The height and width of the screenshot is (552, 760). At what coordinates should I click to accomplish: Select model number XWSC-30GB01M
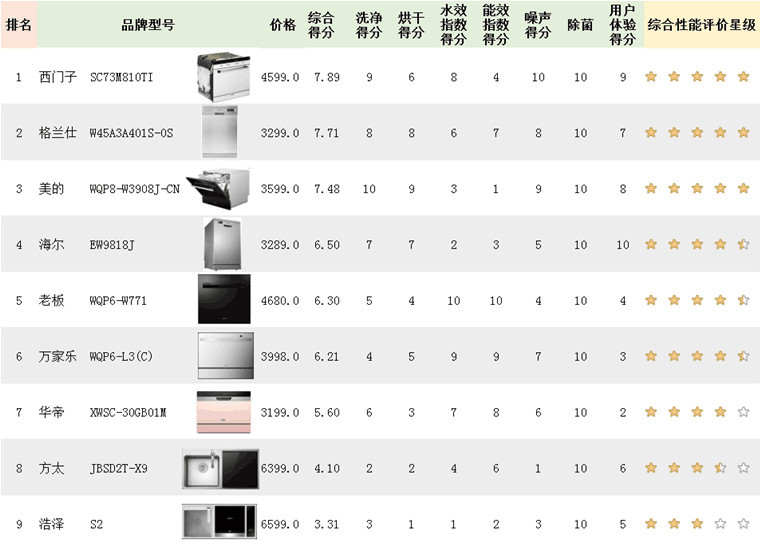128,412
